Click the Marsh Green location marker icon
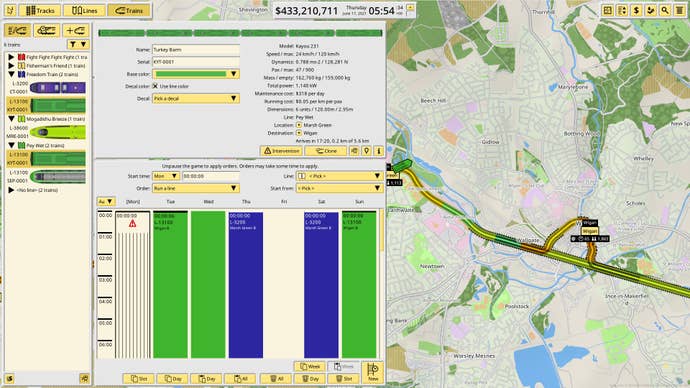 click(299, 125)
